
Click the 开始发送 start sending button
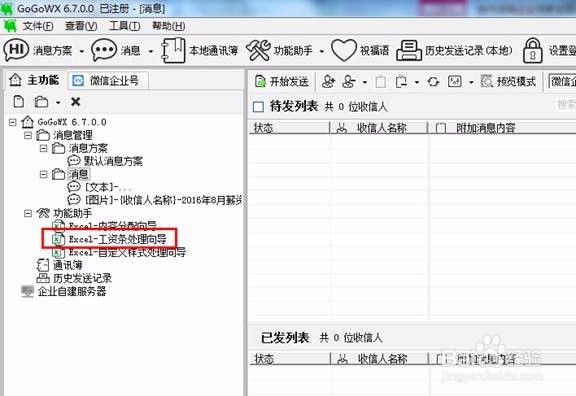click(282, 82)
